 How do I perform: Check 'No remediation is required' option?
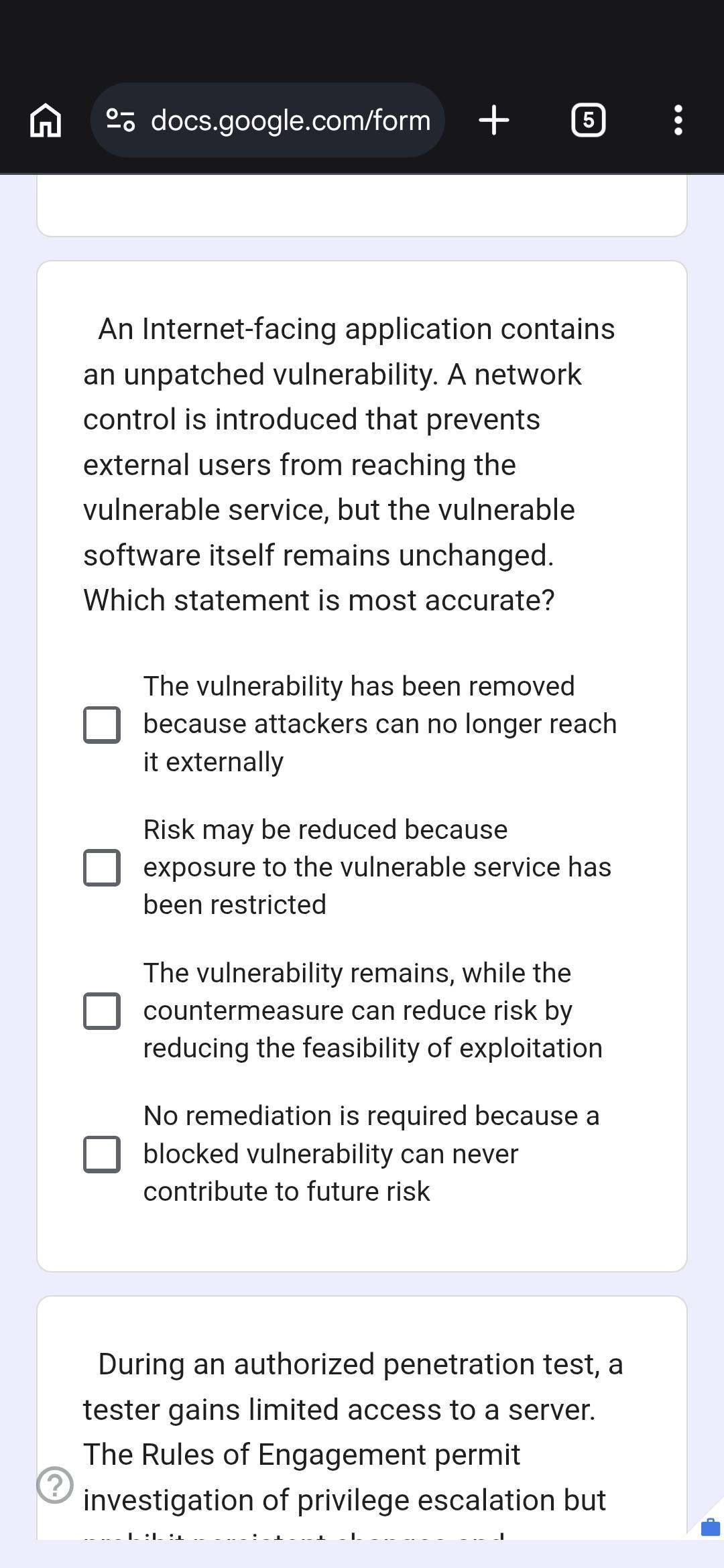point(102,1154)
